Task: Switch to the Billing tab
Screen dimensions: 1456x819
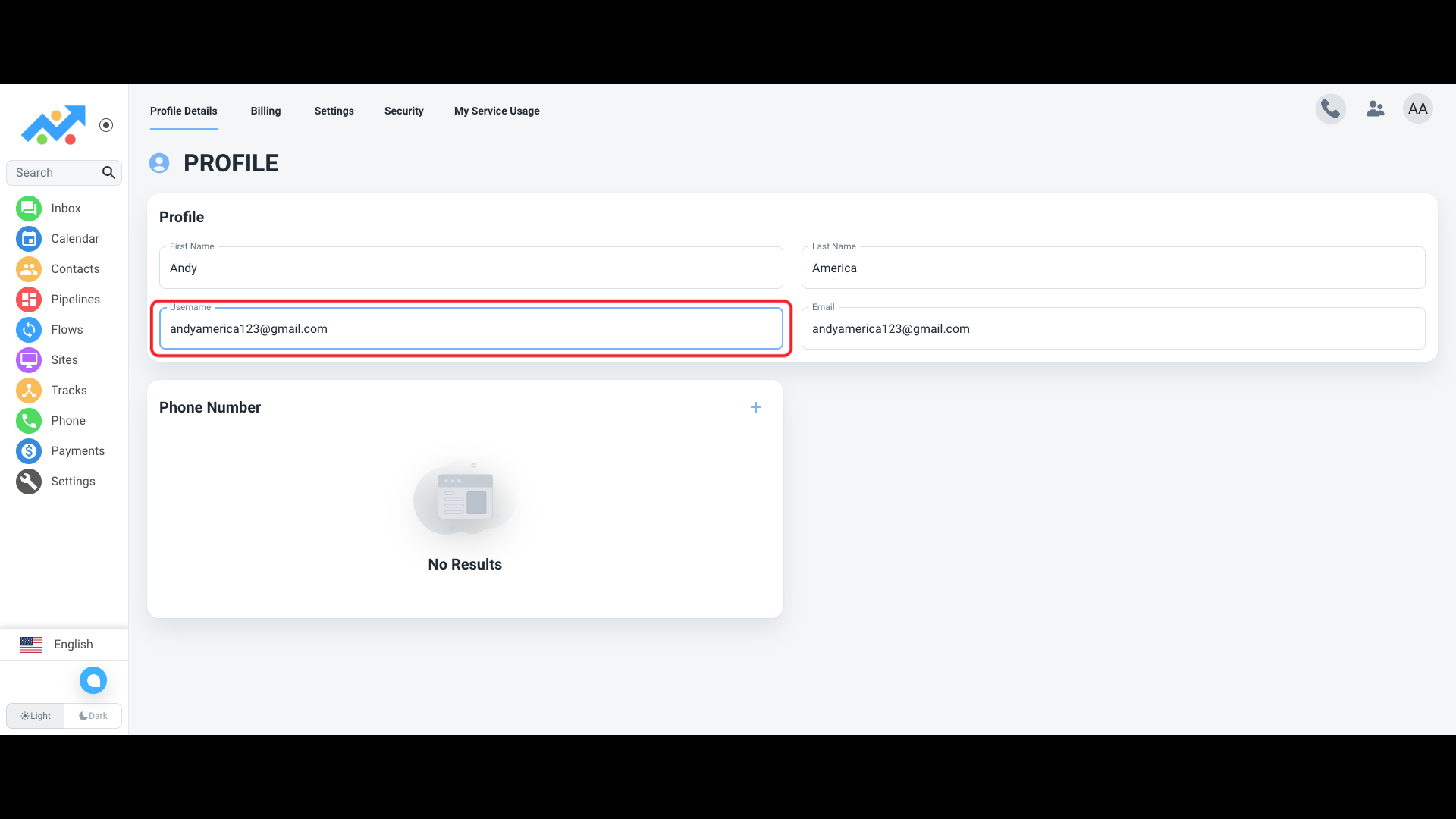Action: (x=265, y=111)
